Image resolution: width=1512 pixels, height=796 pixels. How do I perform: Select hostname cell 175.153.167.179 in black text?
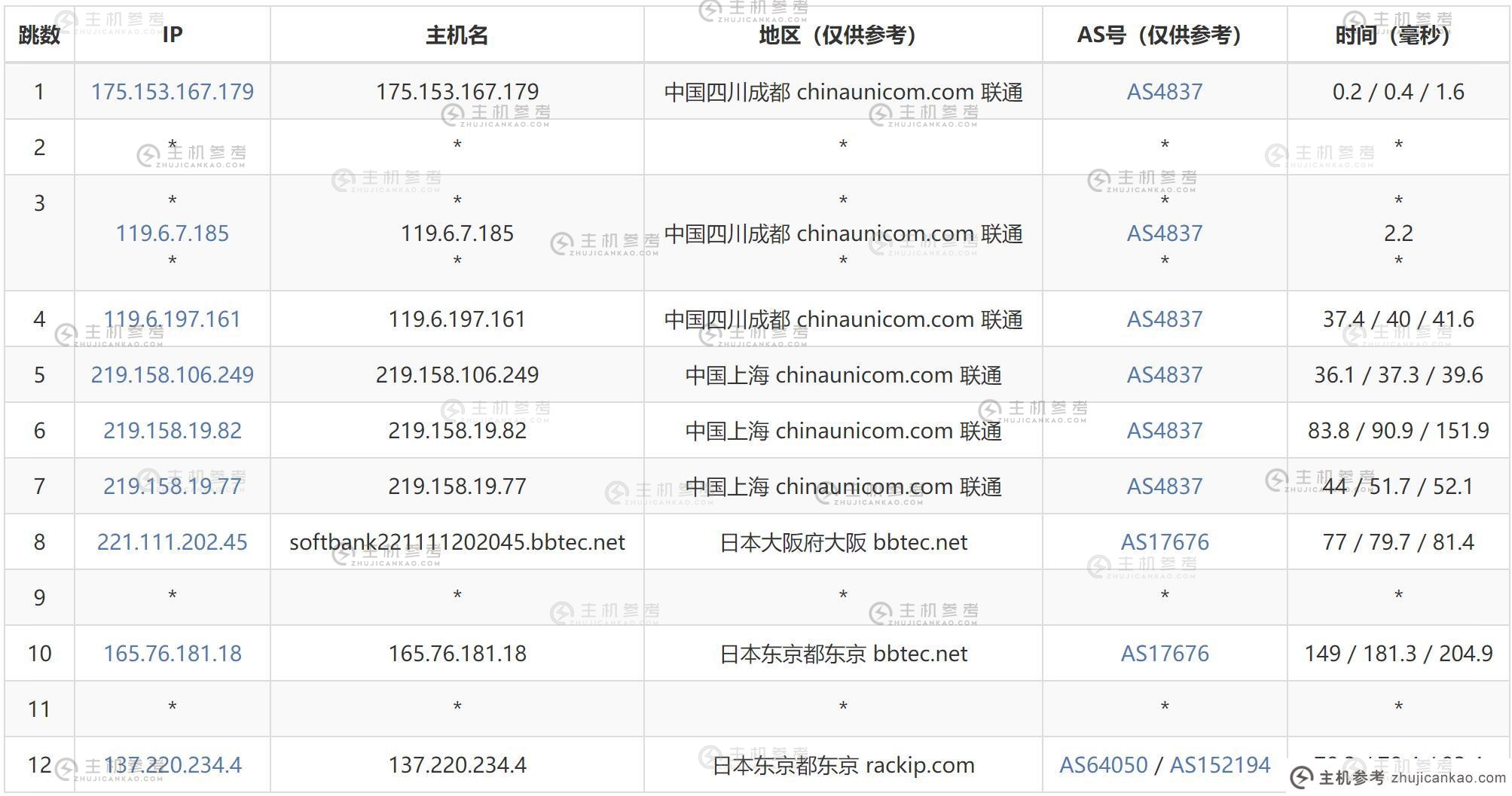pyautogui.click(x=457, y=92)
